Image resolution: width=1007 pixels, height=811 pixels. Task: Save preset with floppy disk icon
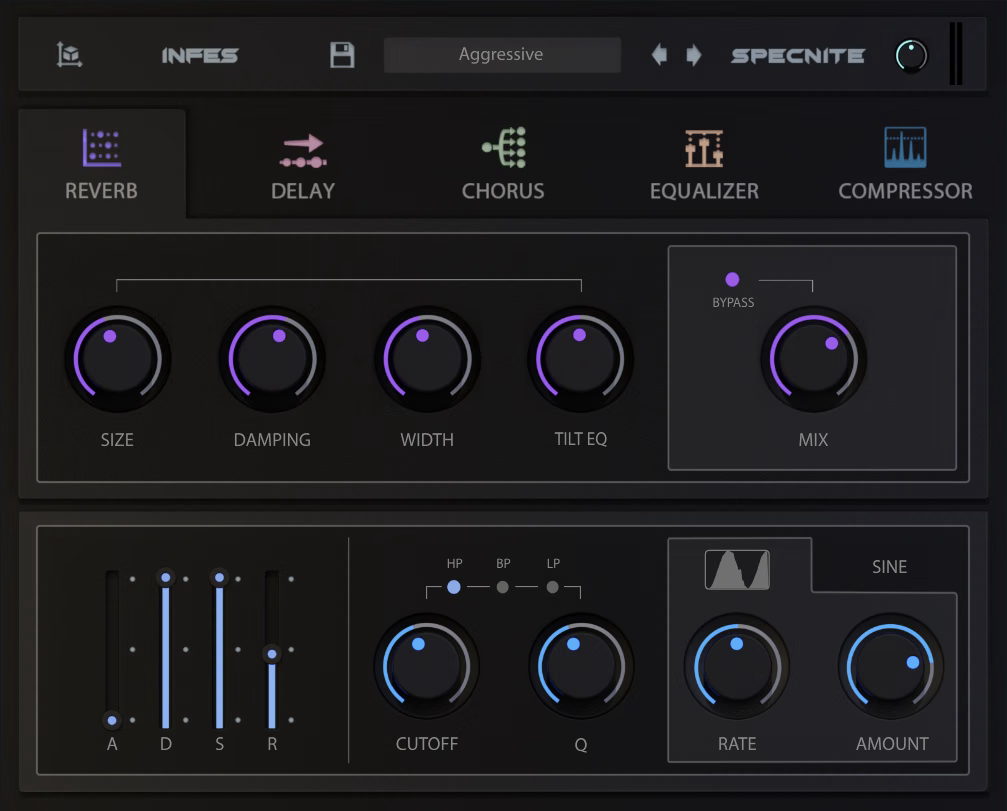tap(342, 55)
